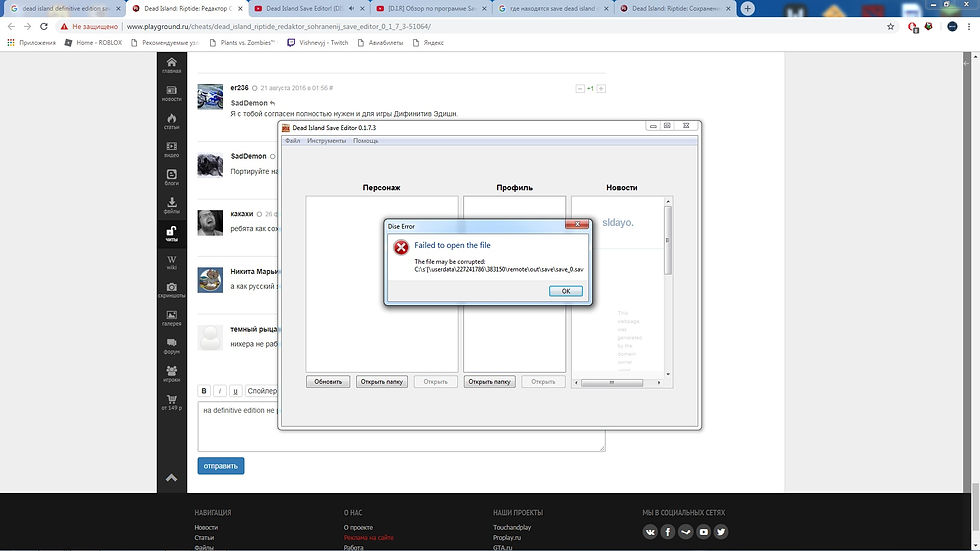Click the Новости panel vertical scrollbar

(x=668, y=240)
